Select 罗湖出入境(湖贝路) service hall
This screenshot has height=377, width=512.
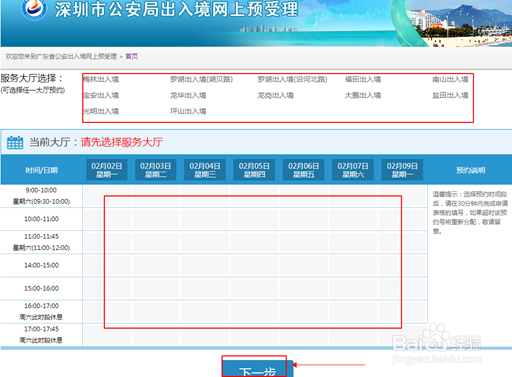pyautogui.click(x=201, y=79)
